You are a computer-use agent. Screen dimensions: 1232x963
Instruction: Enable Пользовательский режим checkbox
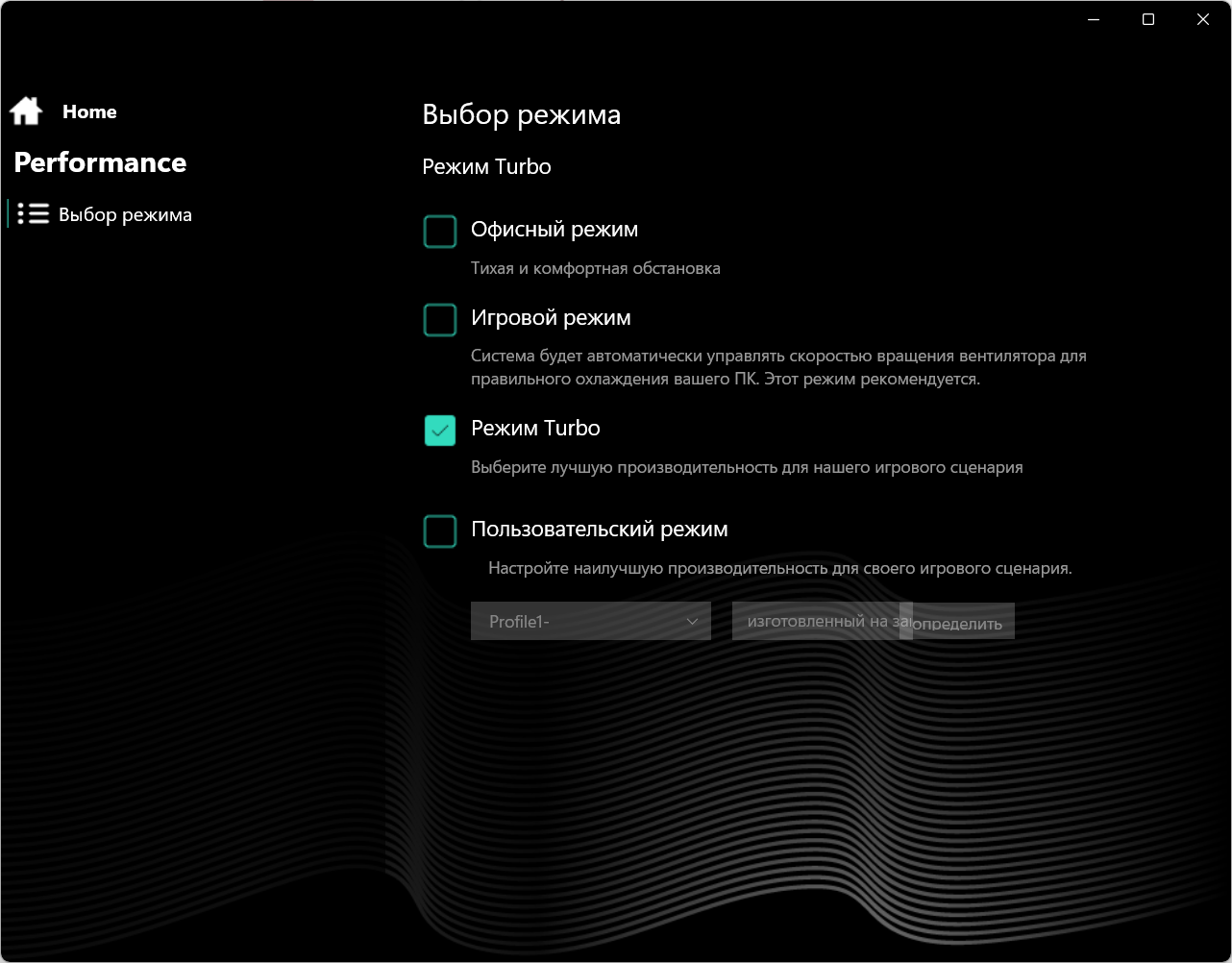440,531
